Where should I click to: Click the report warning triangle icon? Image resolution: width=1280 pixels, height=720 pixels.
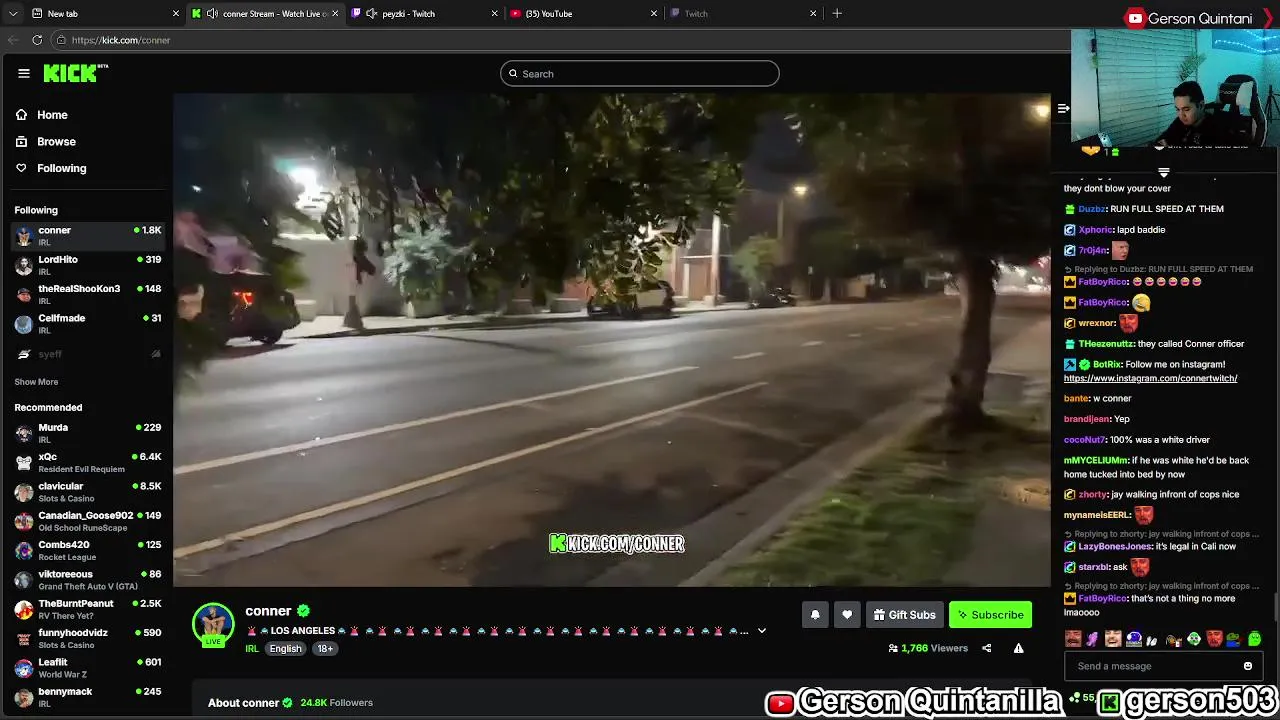(1018, 648)
